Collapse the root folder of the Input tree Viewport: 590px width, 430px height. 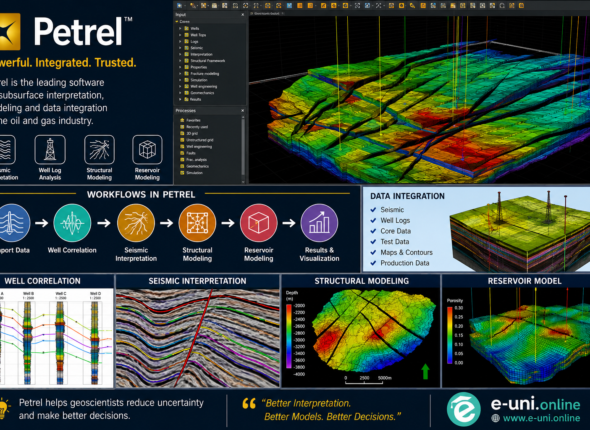177,22
